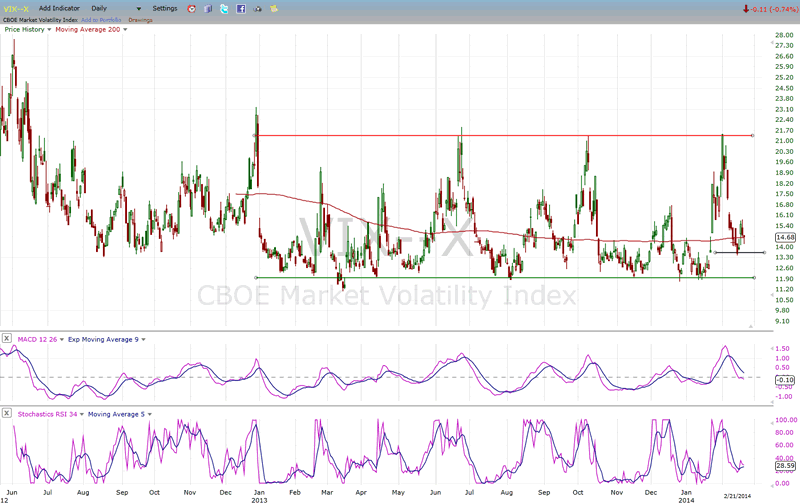Screen dimensions: 800x504
Task: Click the price change -0.11 (-0.74%) text
Action: coord(774,9)
